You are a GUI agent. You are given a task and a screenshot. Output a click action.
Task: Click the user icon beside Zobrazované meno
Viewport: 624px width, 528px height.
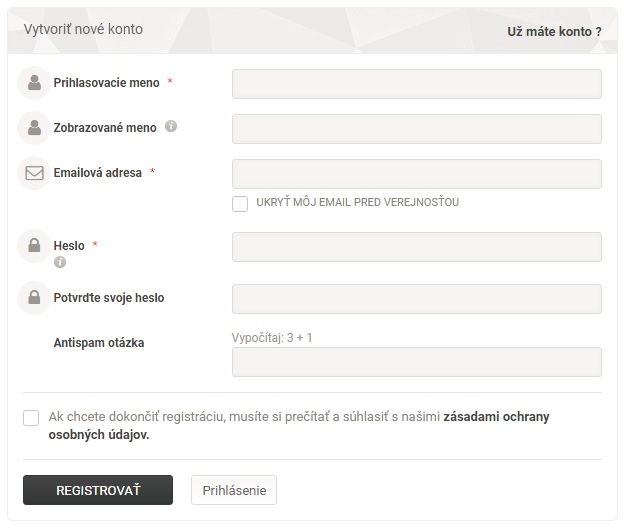click(x=34, y=128)
